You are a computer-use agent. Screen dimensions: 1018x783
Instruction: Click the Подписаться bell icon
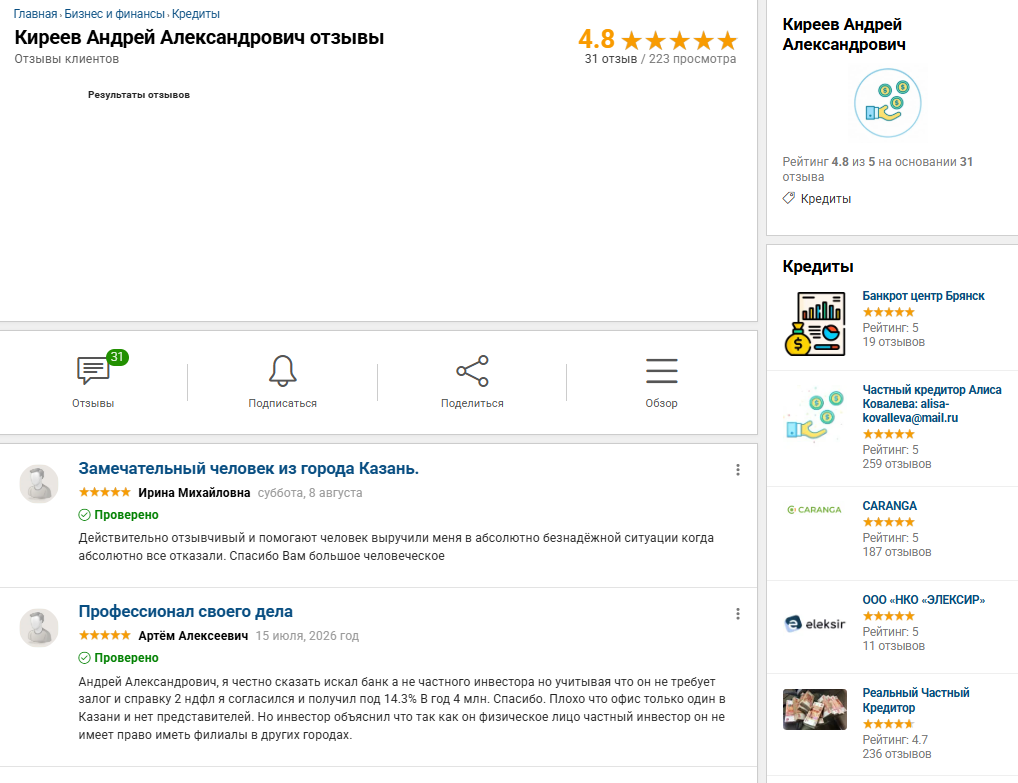(x=282, y=371)
